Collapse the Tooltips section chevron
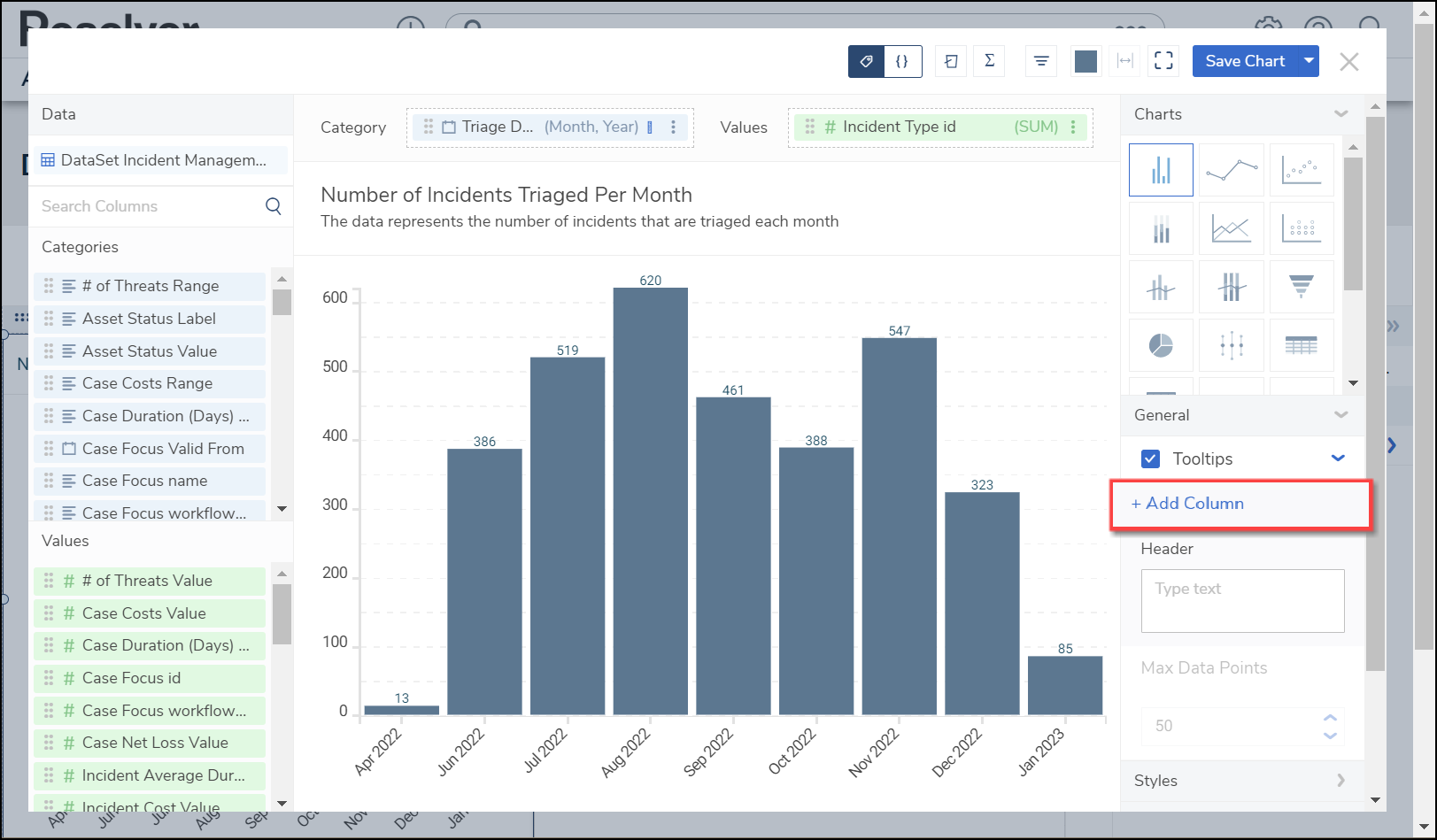This screenshot has height=840, width=1437. click(x=1338, y=459)
